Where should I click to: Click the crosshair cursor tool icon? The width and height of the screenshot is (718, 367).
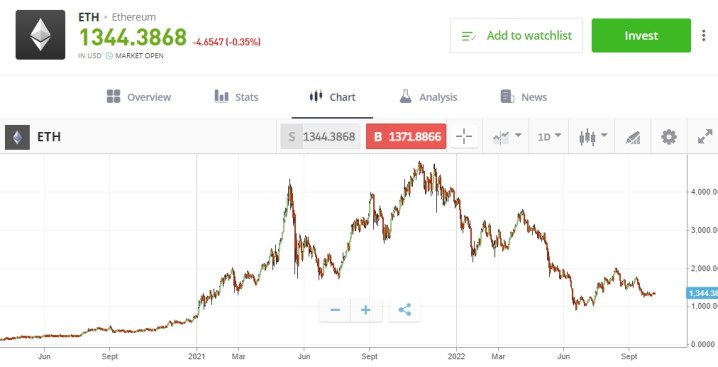(x=464, y=137)
